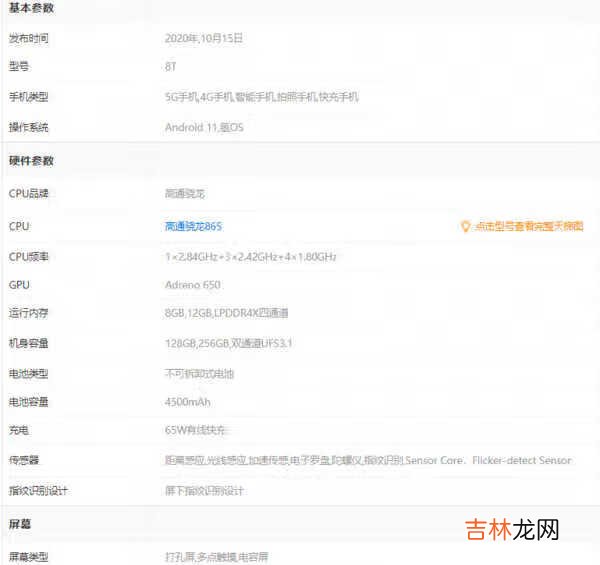Click the Android 11 operating system value
The width and height of the screenshot is (600, 565).
[204, 127]
